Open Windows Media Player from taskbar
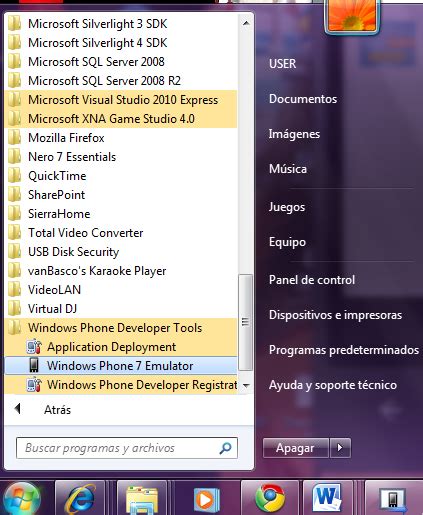The width and height of the screenshot is (423, 515). point(206,500)
